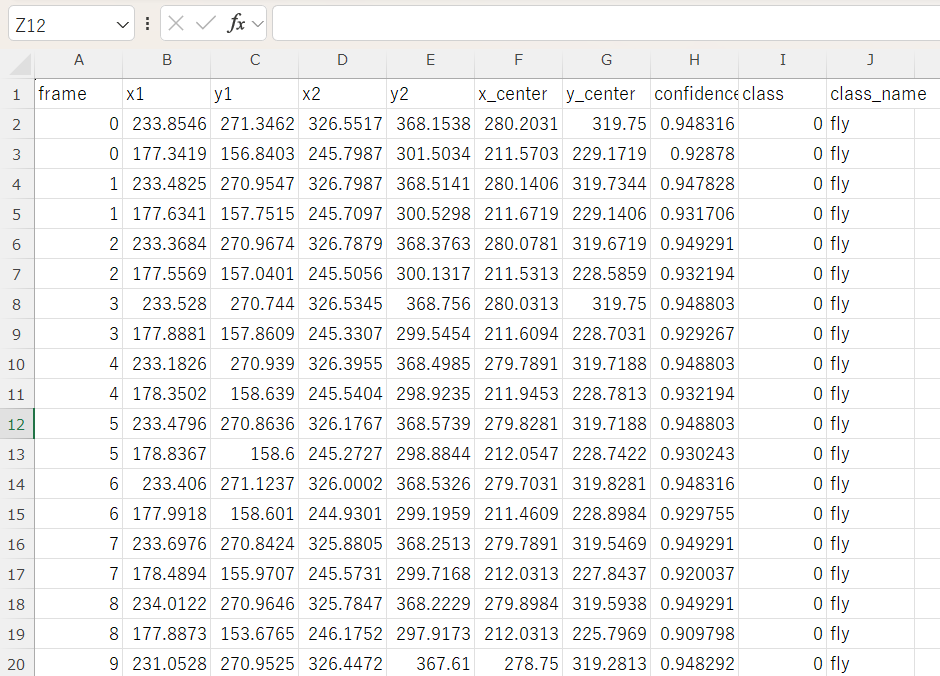
Task: Select row 1 header
Action: click(17, 94)
